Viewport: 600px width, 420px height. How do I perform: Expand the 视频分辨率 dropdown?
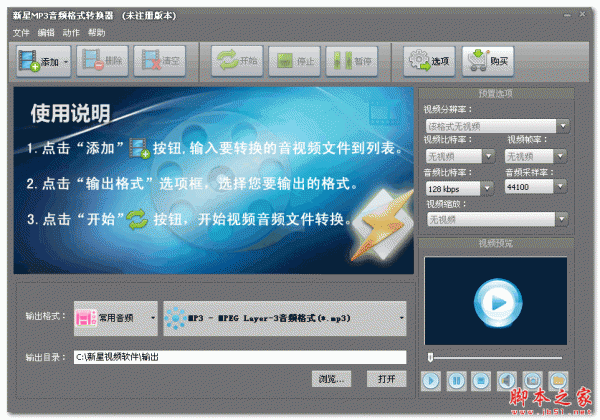pos(563,126)
